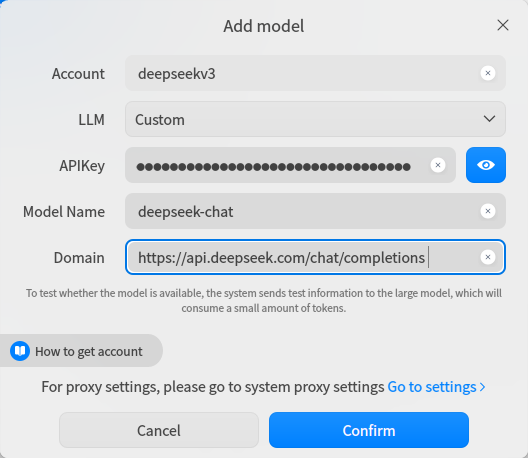This screenshot has width=528, height=458.
Task: Click into the masked APIKey field
Action: [290, 165]
